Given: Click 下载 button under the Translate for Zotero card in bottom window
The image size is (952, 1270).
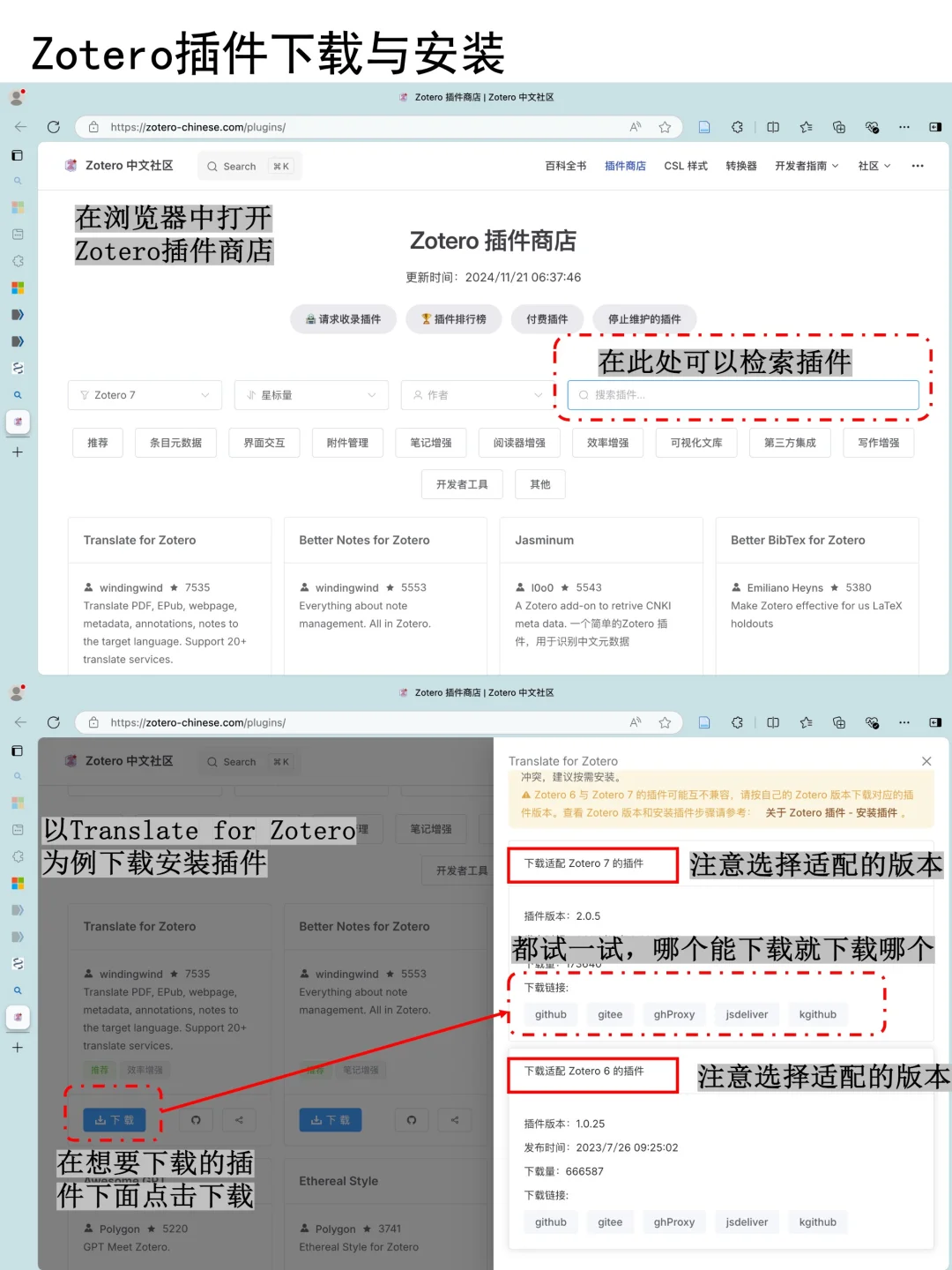Looking at the screenshot, I should pyautogui.click(x=114, y=1120).
